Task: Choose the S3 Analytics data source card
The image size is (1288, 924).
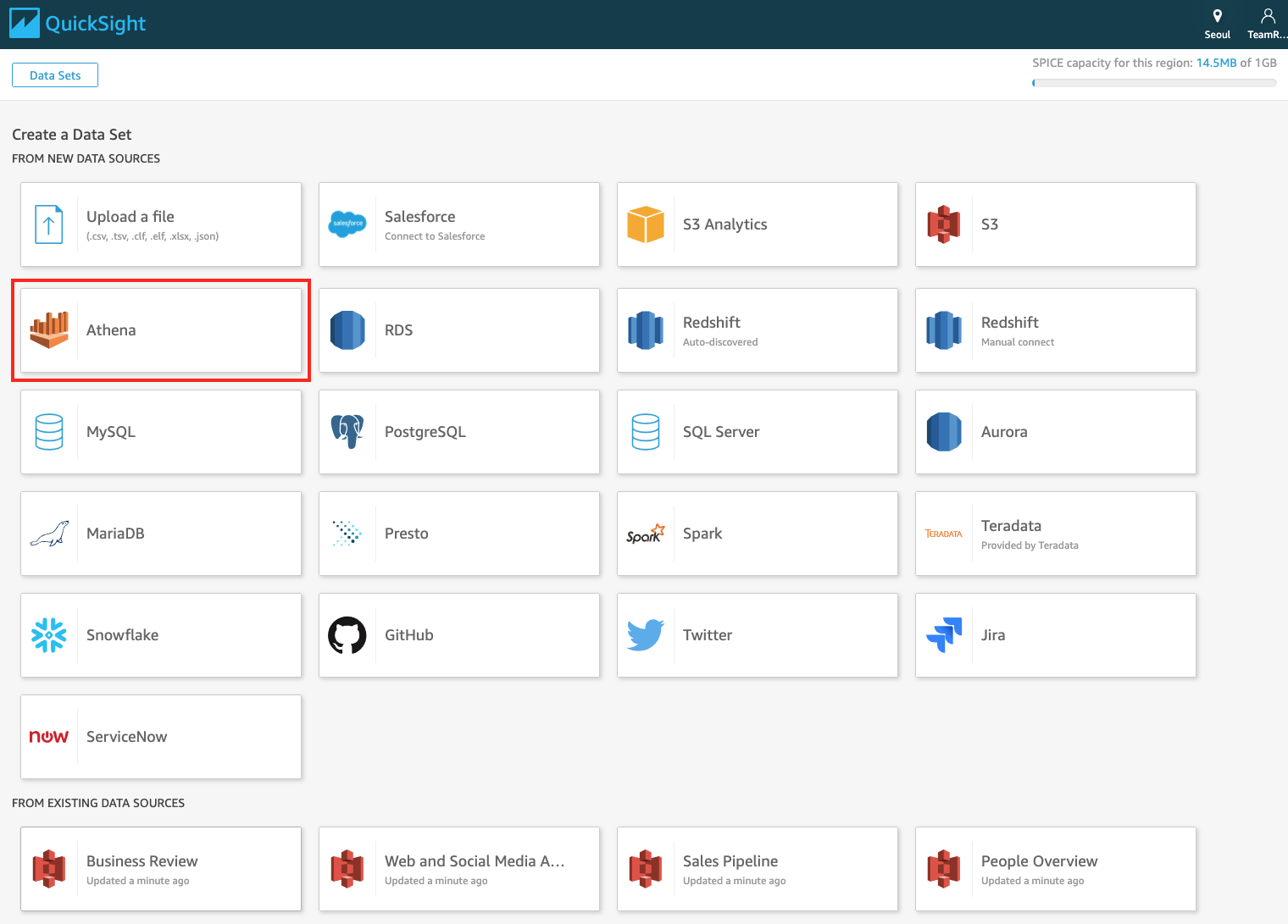Action: [x=757, y=224]
